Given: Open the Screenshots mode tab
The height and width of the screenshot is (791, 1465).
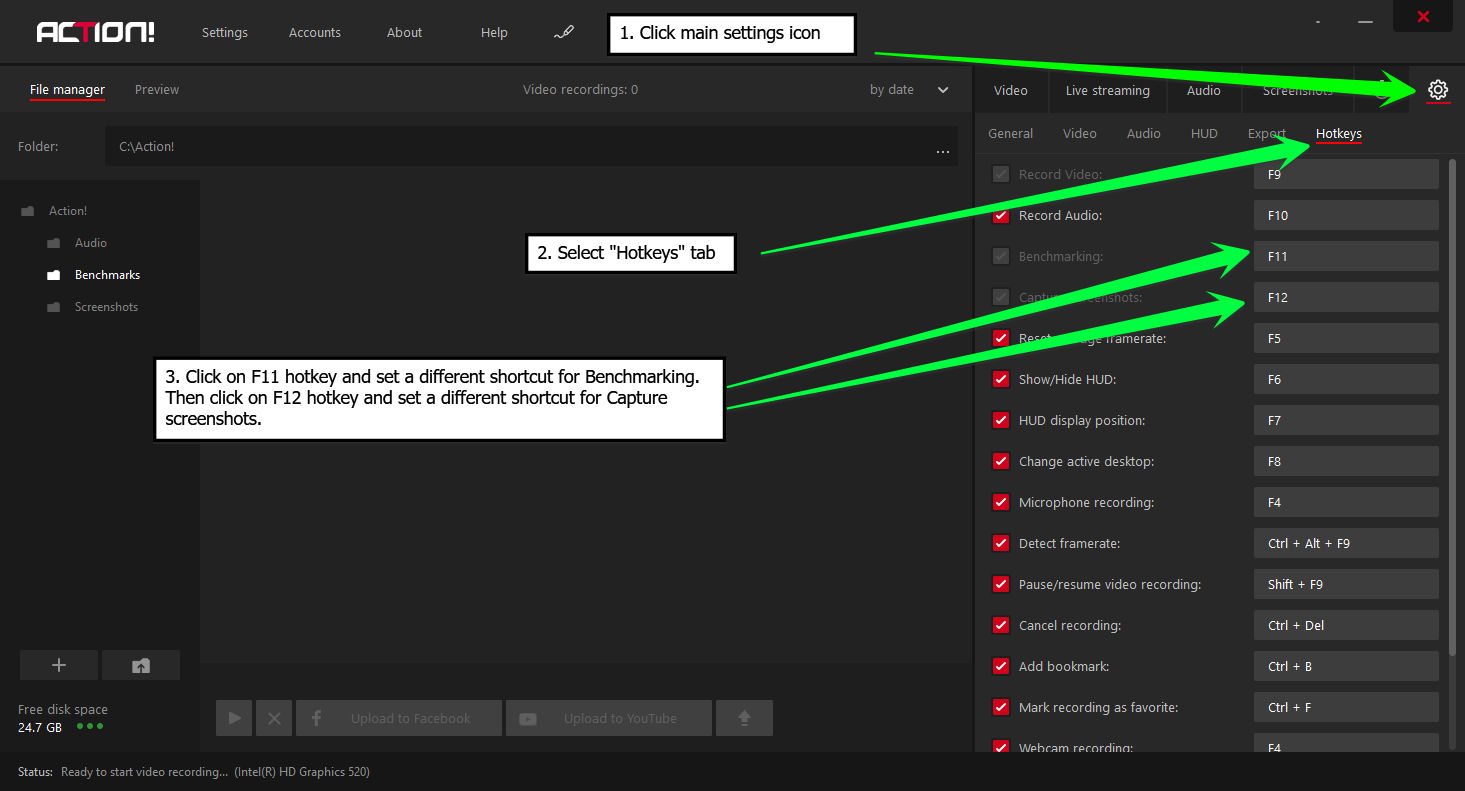Looking at the screenshot, I should tap(1298, 91).
